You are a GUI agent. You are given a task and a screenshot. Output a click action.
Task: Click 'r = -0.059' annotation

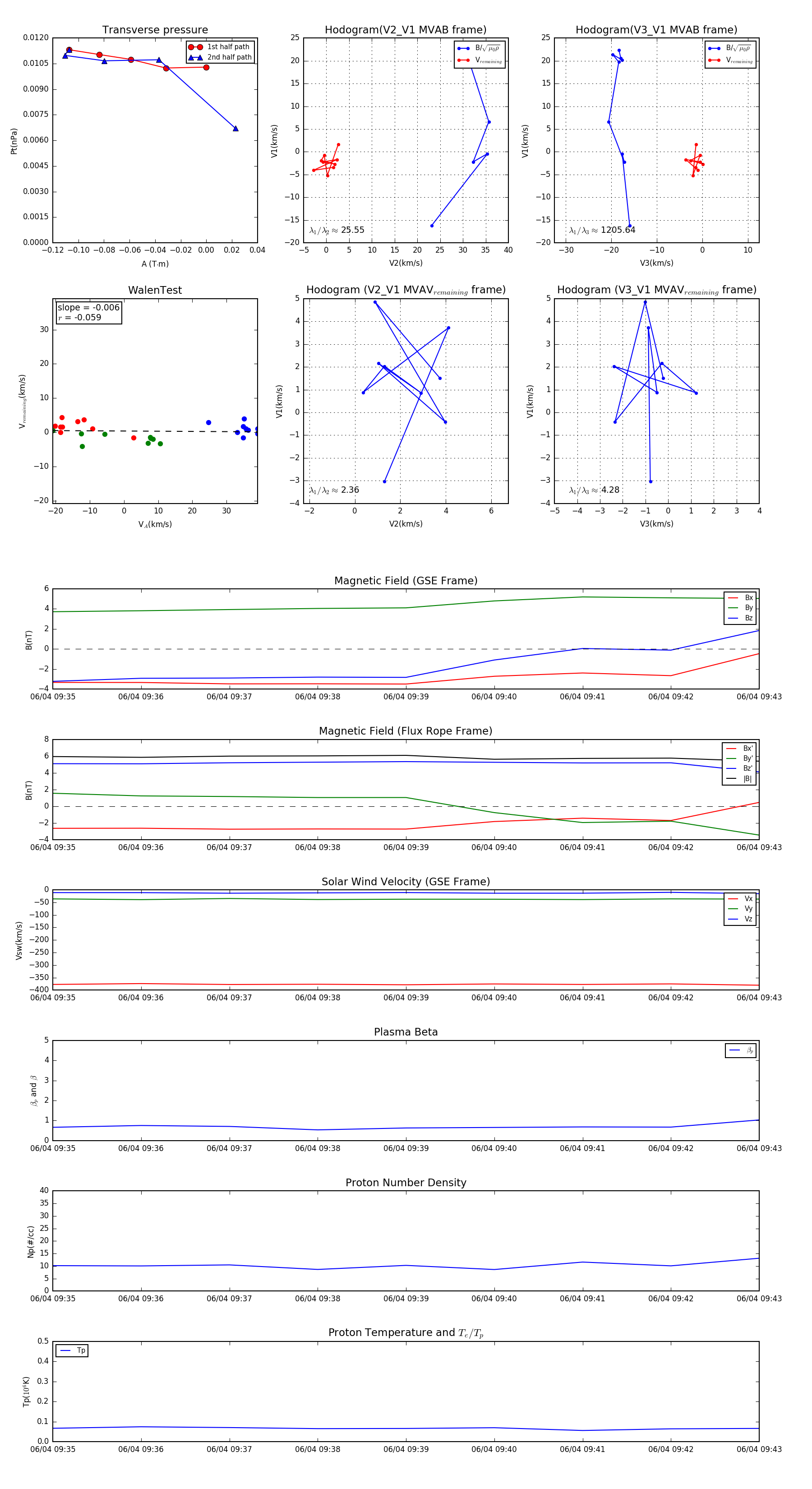[79, 317]
